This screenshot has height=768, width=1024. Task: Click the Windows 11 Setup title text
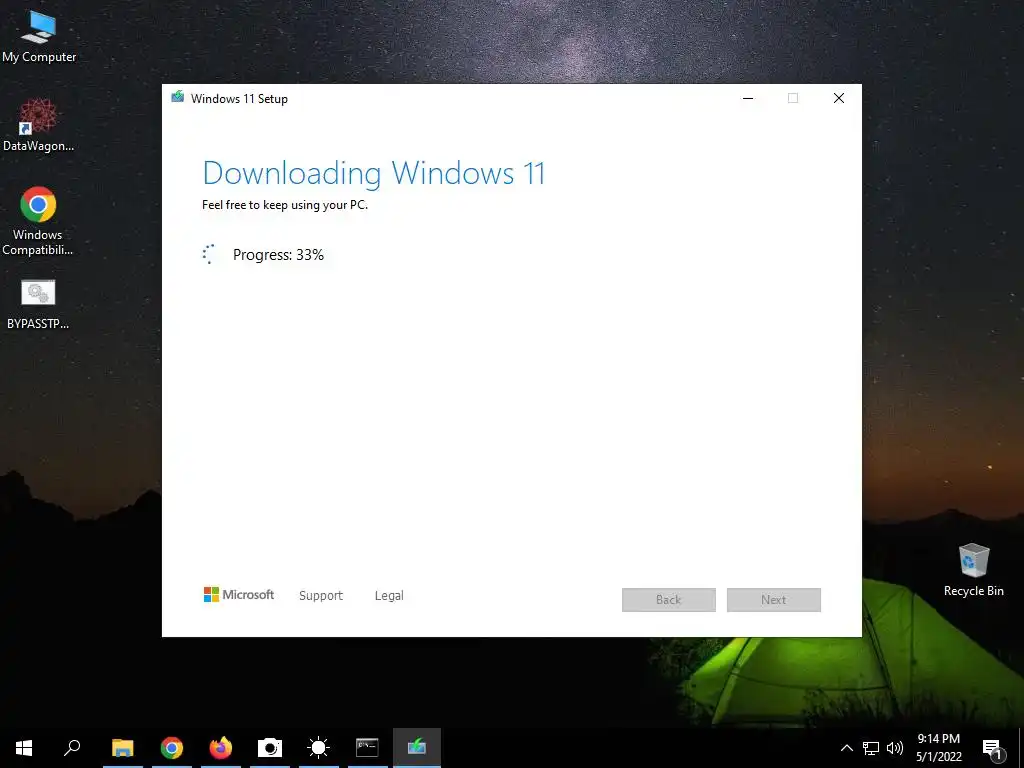[239, 99]
